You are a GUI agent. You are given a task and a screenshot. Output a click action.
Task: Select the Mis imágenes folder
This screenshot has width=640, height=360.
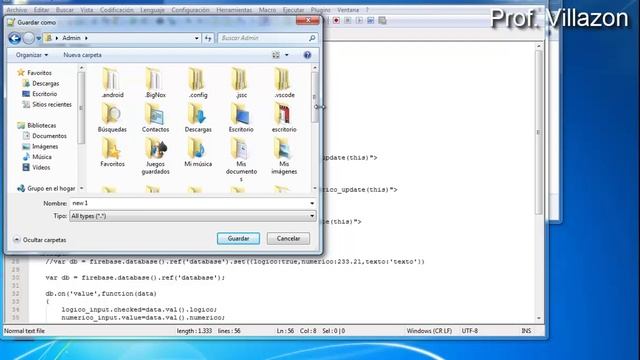coord(284,156)
